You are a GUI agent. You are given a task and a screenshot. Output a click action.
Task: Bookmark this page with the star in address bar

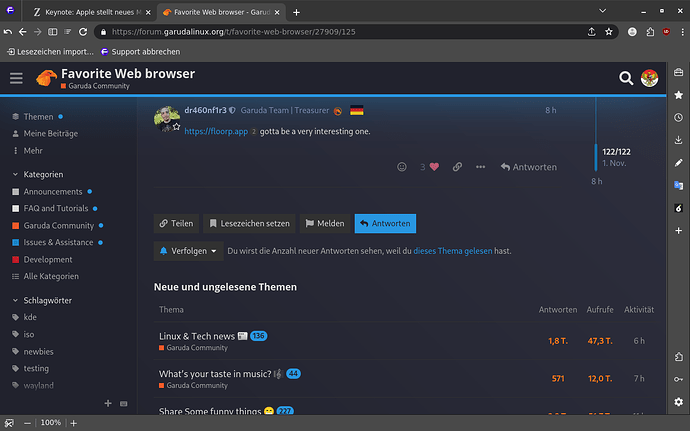[x=609, y=32]
